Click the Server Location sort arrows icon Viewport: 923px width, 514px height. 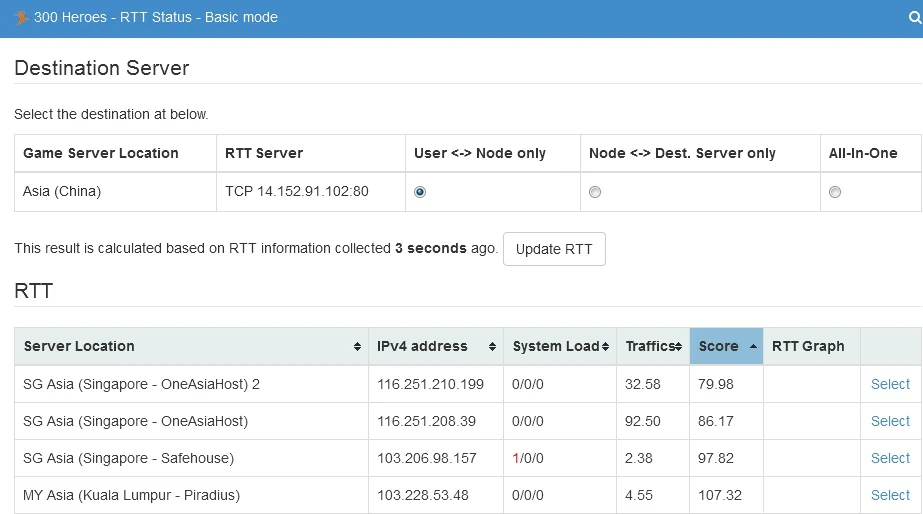[x=358, y=347]
